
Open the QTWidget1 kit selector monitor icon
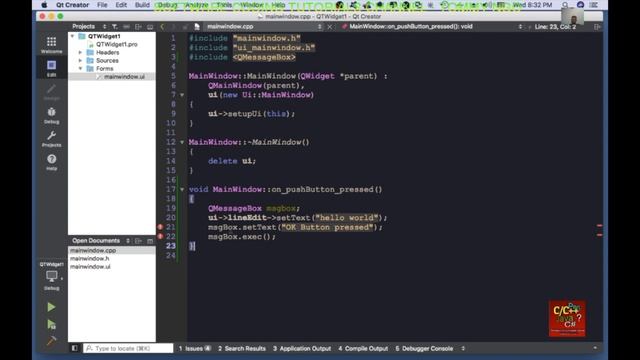pyautogui.click(x=51, y=276)
